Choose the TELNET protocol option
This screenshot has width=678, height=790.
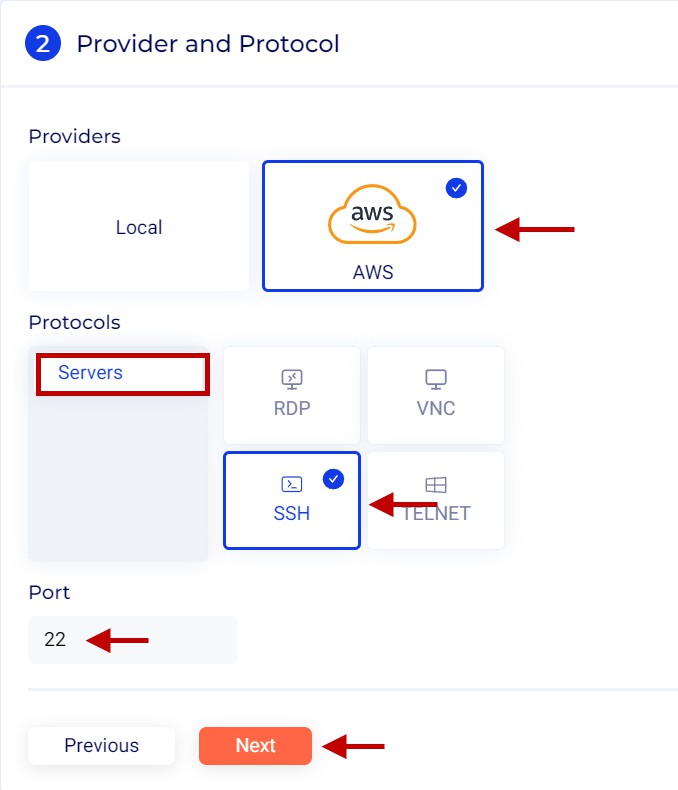pyautogui.click(x=436, y=500)
